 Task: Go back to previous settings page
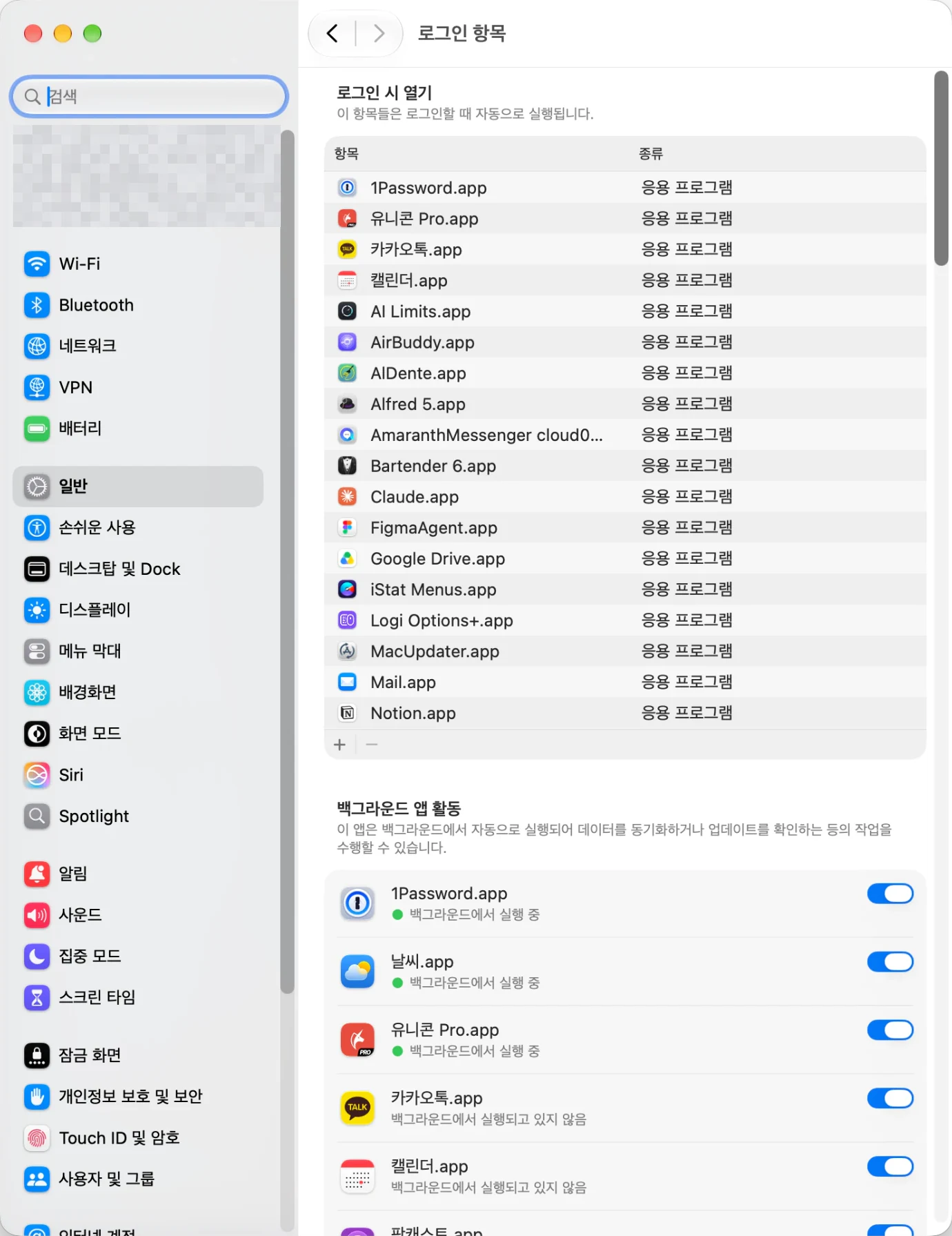coord(333,33)
